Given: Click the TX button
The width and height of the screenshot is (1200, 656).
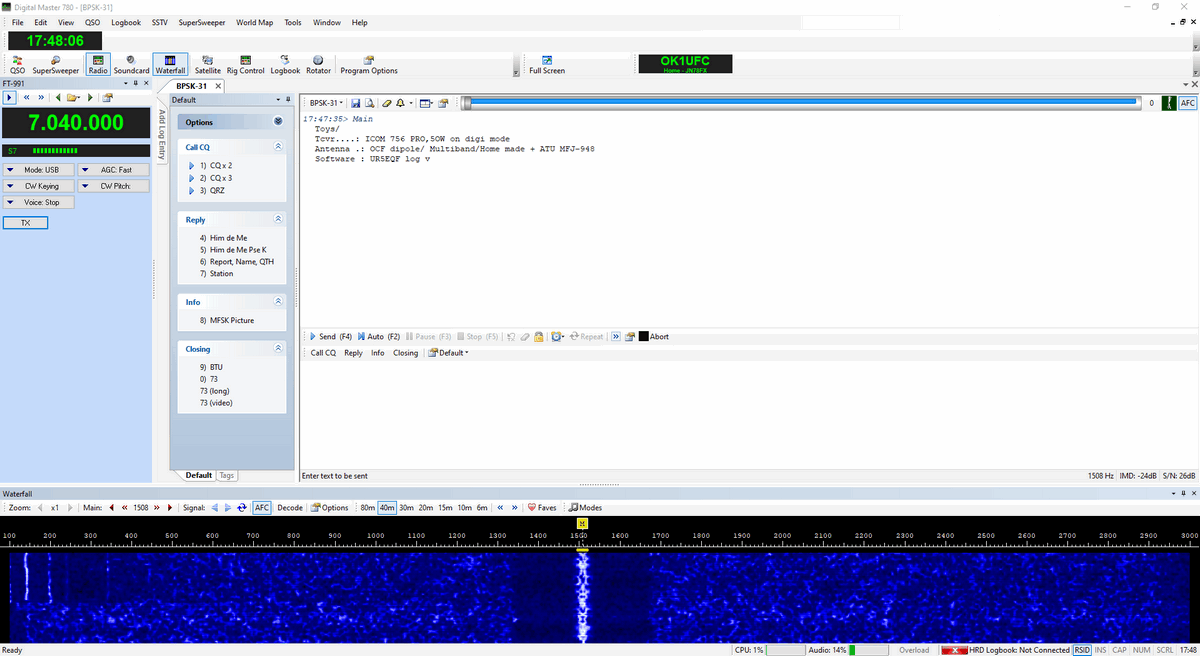Looking at the screenshot, I should (26, 223).
